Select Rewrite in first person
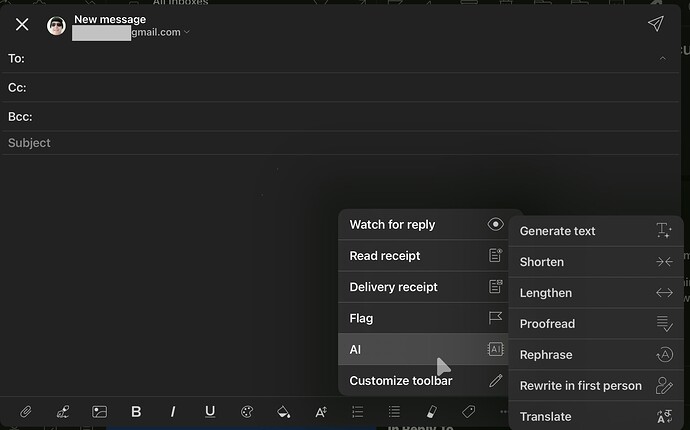Image resolution: width=690 pixels, height=430 pixels. [596, 386]
